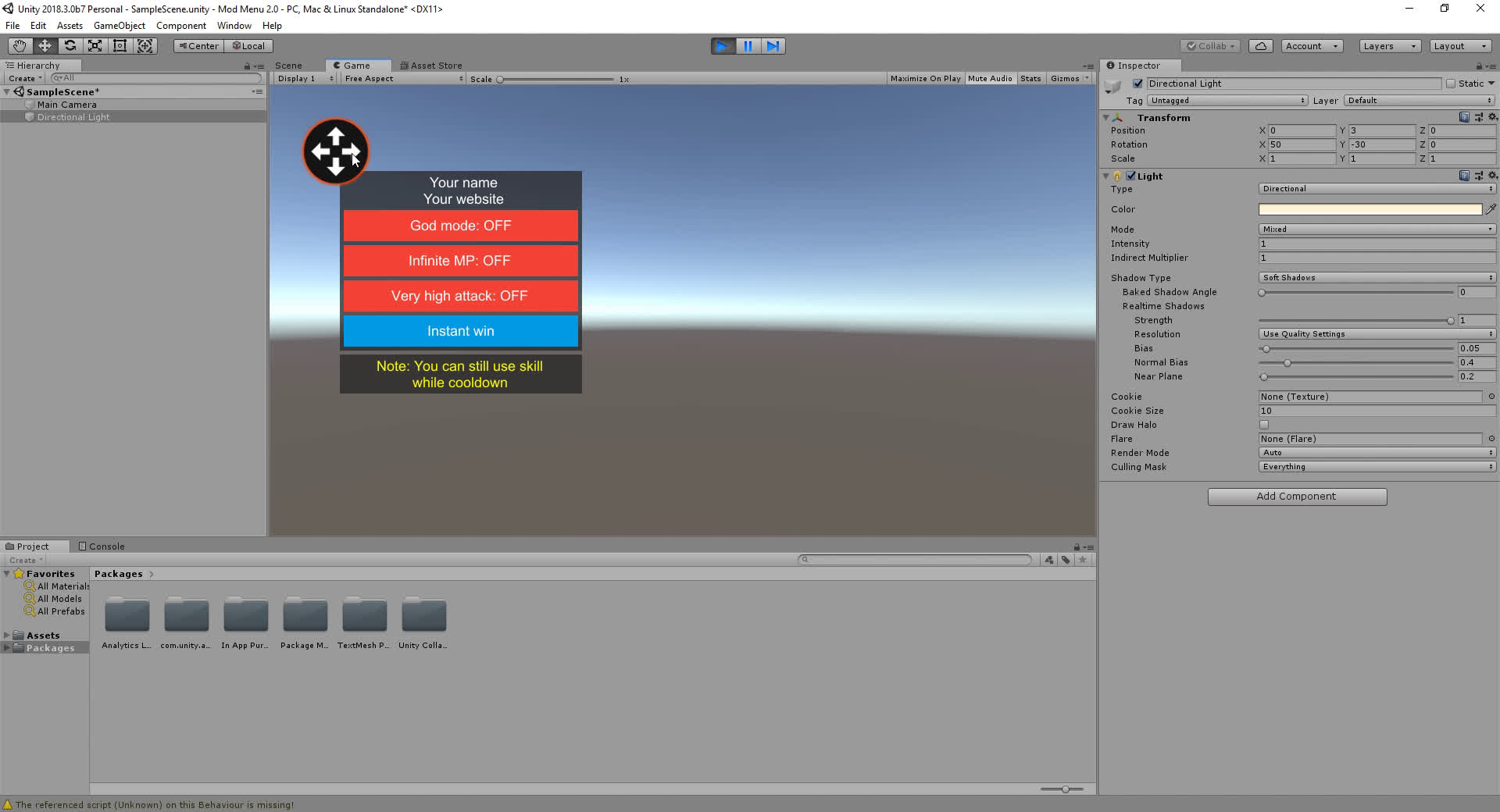
Task: Switch to the Console tab
Action: click(106, 547)
